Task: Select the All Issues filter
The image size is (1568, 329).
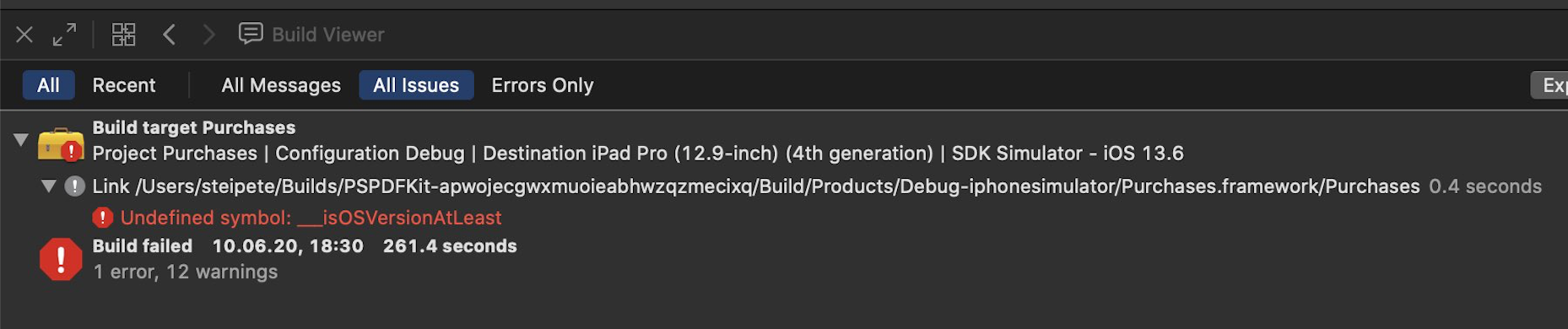Action: (x=416, y=85)
